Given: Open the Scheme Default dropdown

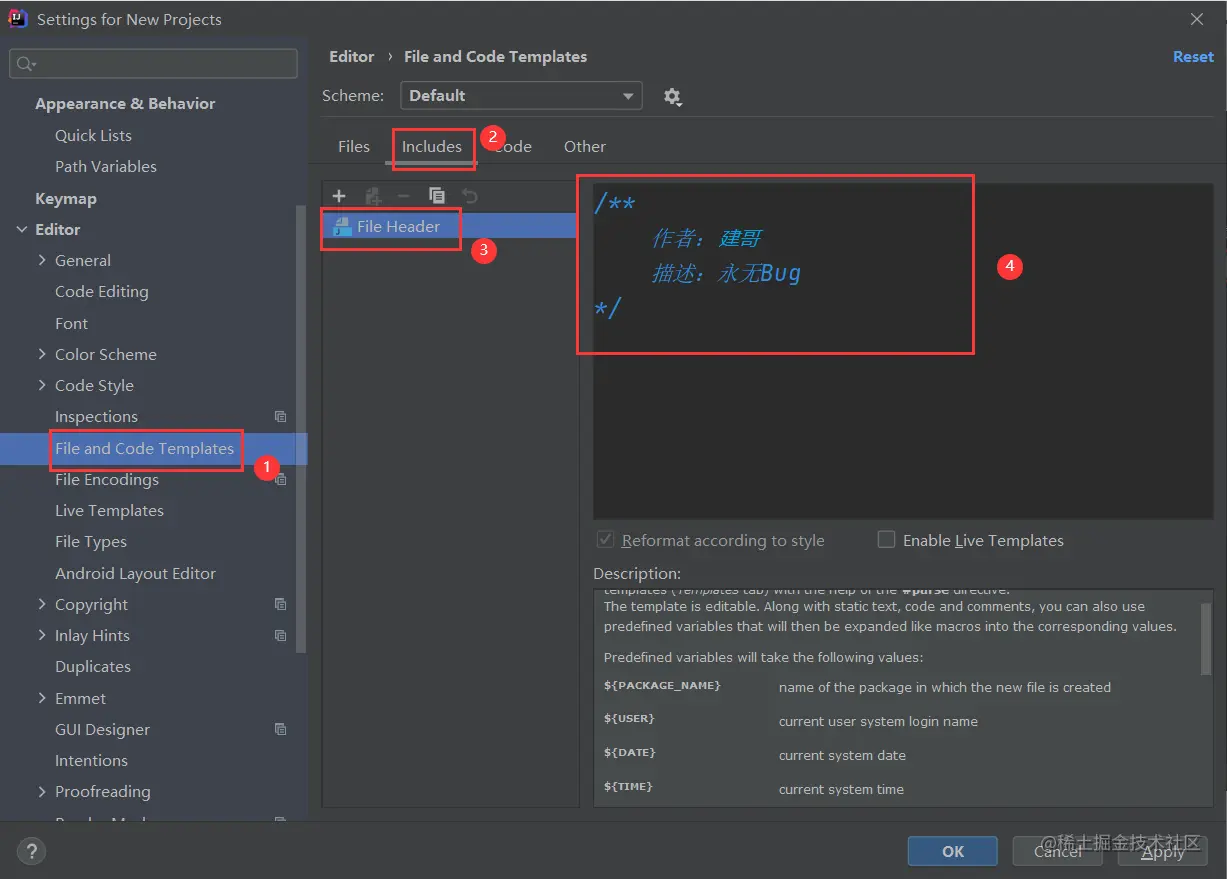Looking at the screenshot, I should (521, 96).
